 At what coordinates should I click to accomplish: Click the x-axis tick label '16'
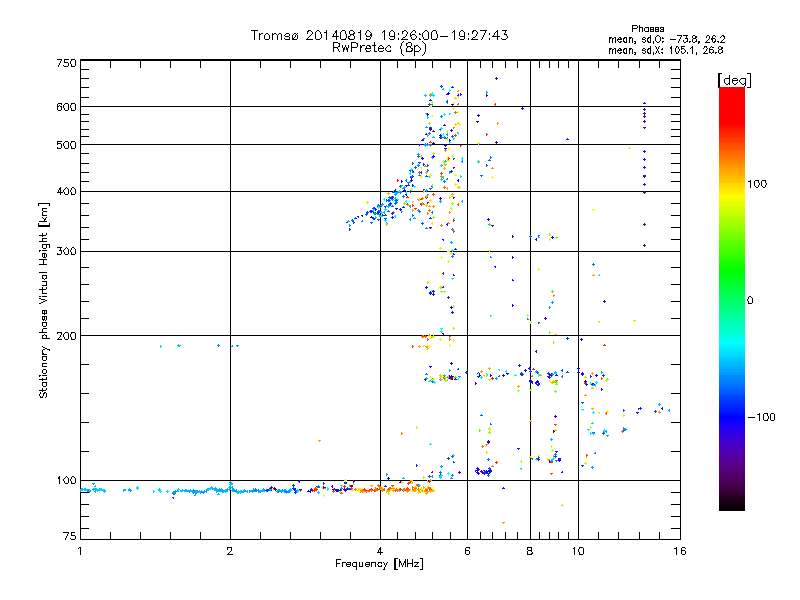[680, 551]
